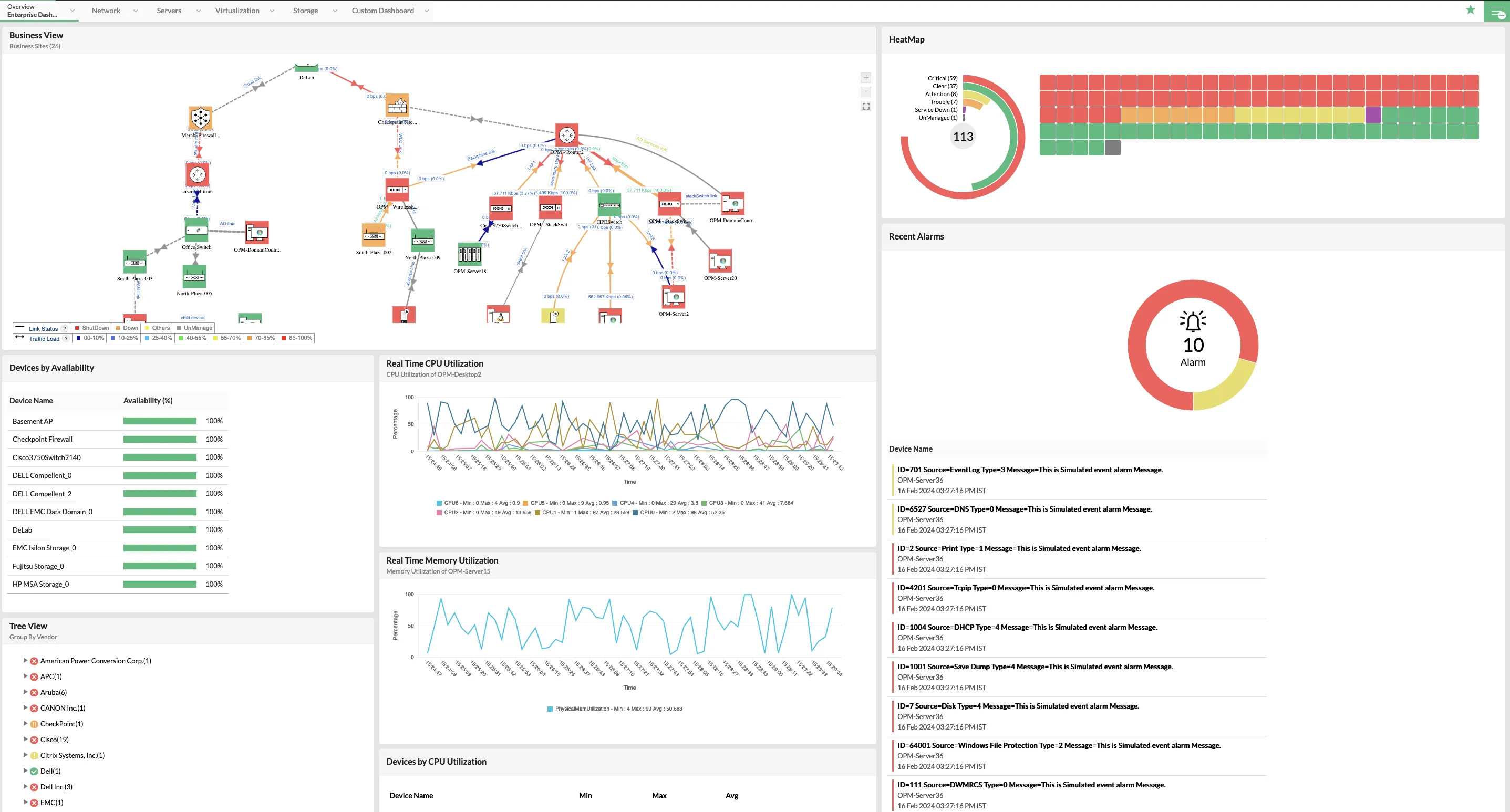Toggle the UnManage legend filter

(x=194, y=328)
